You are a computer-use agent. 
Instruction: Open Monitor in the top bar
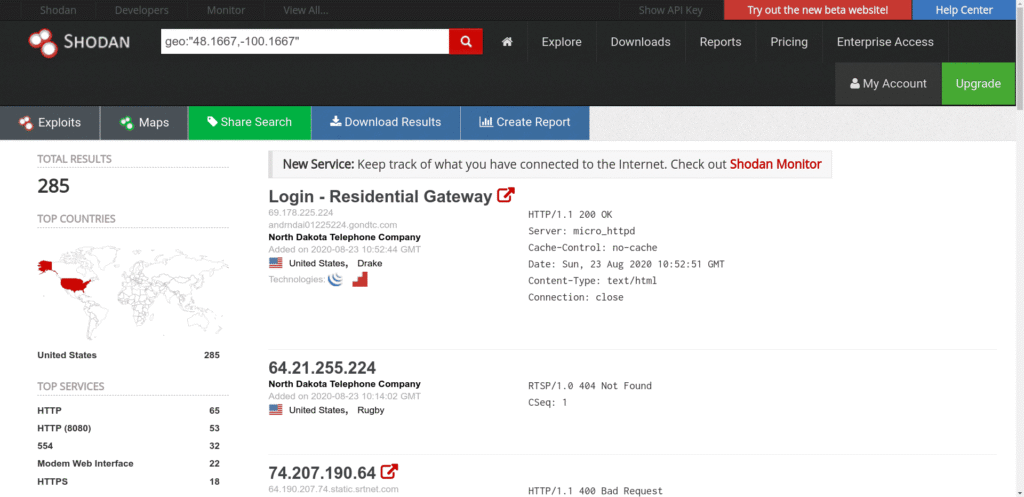226,10
